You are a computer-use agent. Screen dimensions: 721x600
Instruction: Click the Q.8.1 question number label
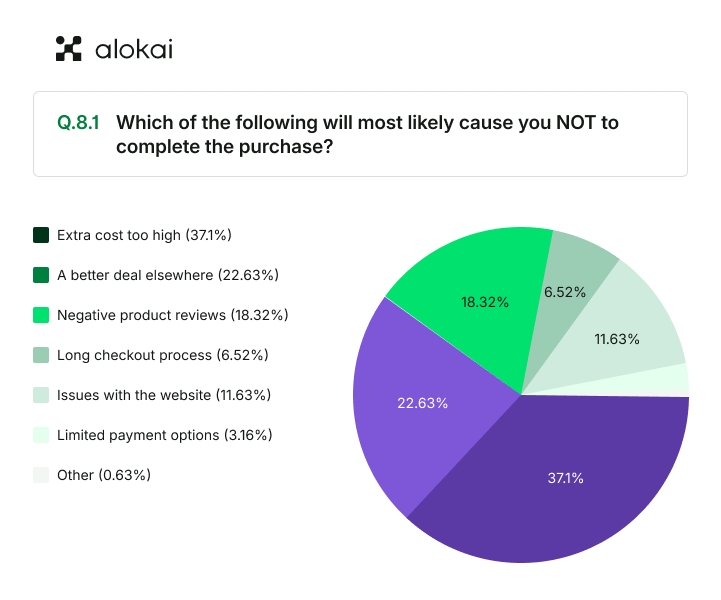(x=79, y=123)
